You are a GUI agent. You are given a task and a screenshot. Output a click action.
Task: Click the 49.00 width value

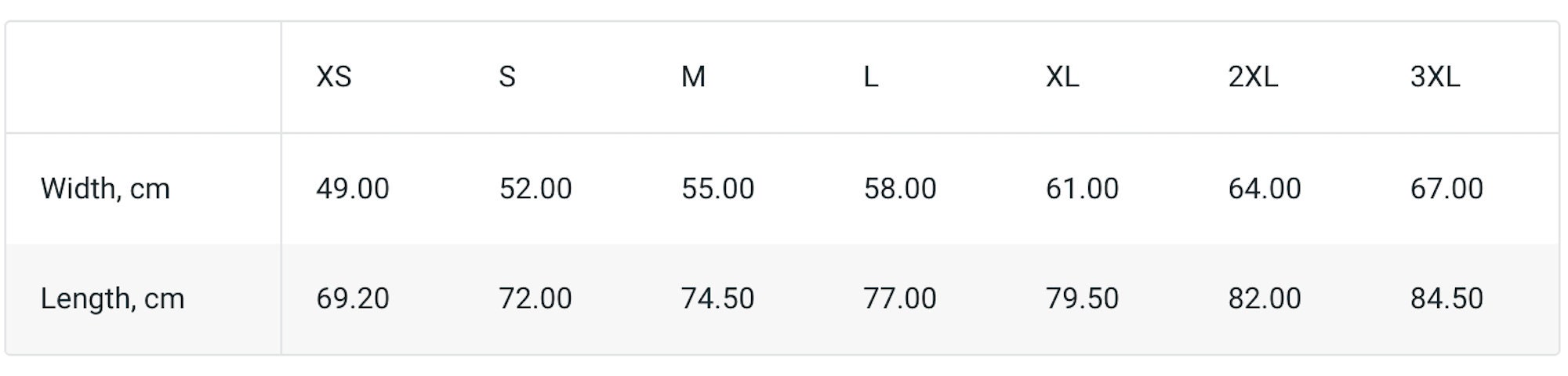click(x=353, y=189)
